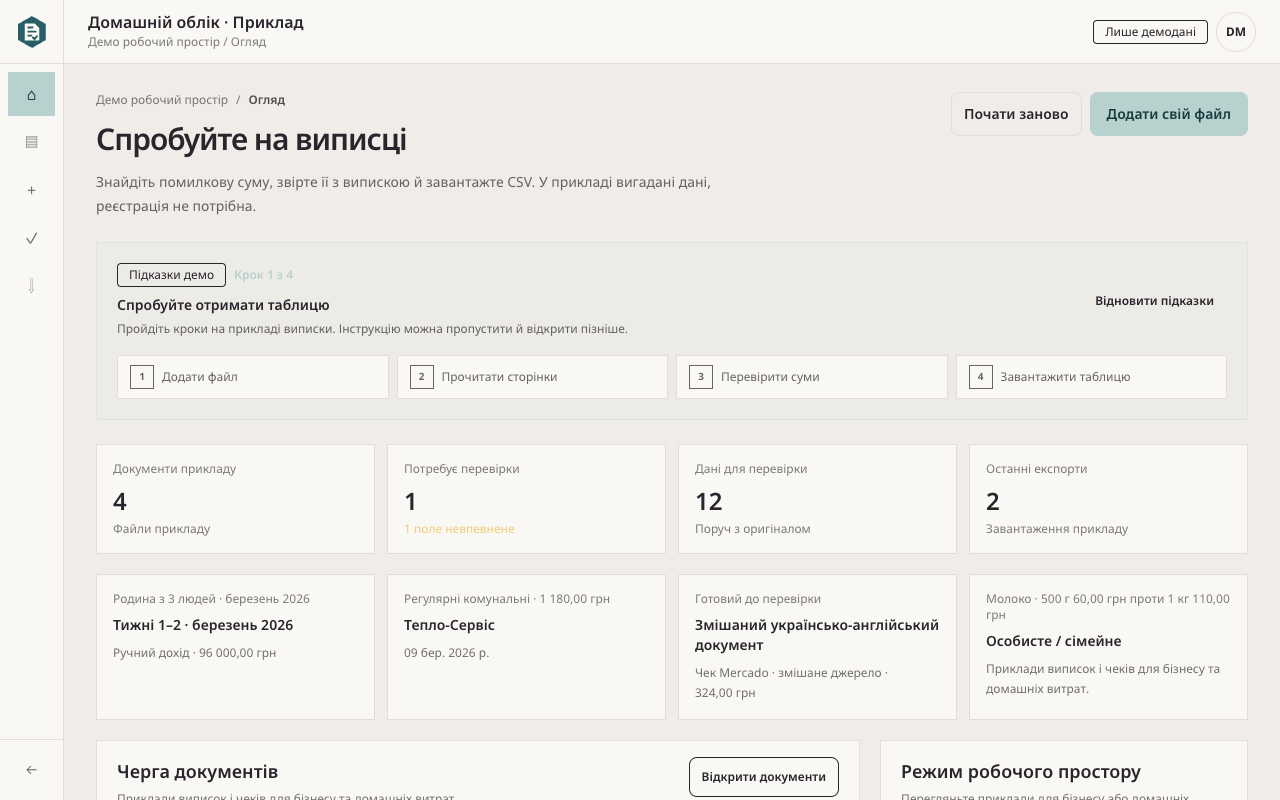
Task: Click the "Почати заново" button
Action: [x=1016, y=114]
